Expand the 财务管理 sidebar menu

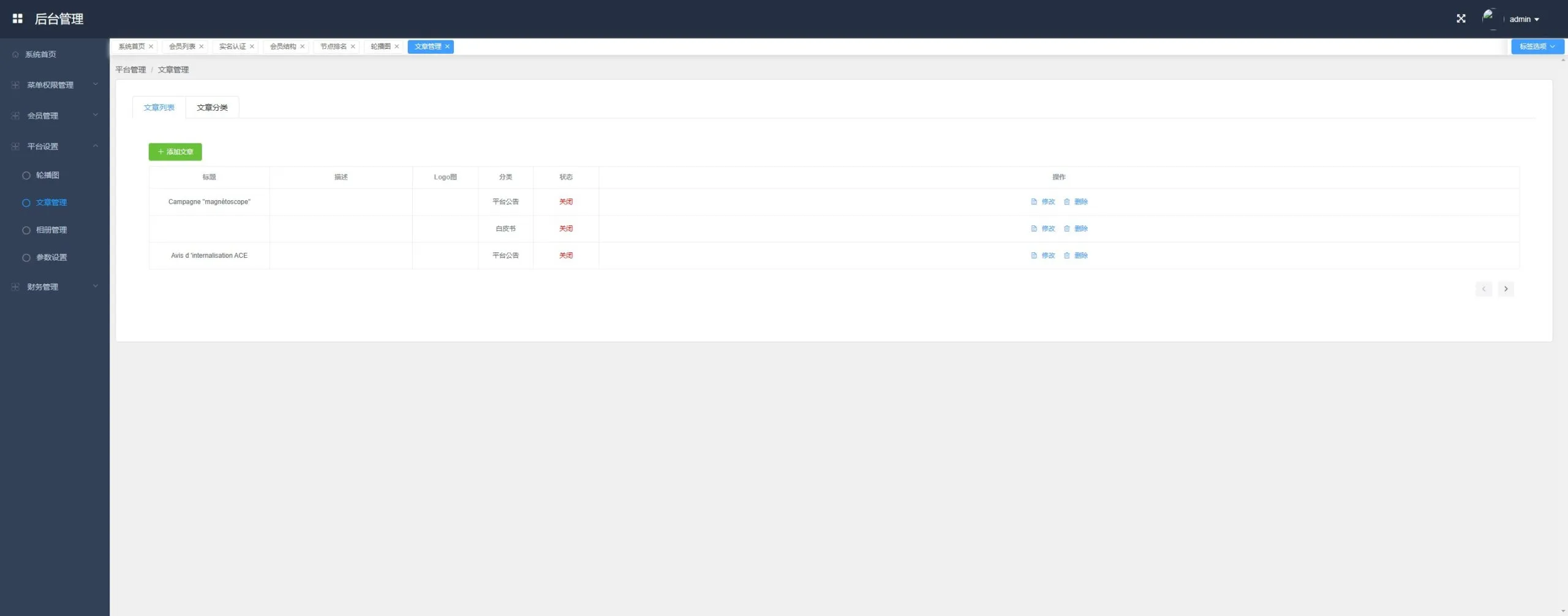(55, 287)
